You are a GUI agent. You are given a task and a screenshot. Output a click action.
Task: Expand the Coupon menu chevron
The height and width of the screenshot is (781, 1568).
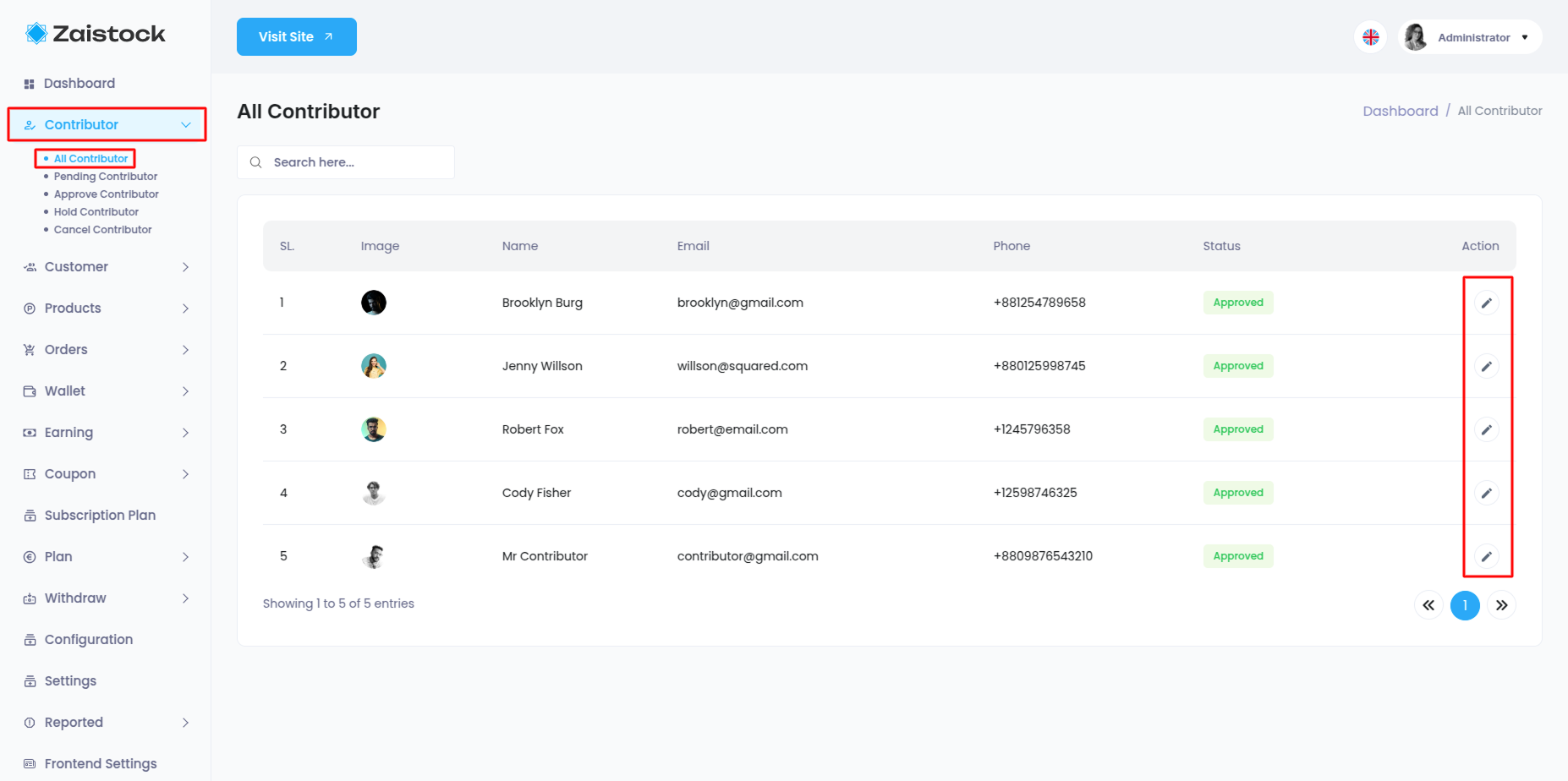[x=186, y=474]
